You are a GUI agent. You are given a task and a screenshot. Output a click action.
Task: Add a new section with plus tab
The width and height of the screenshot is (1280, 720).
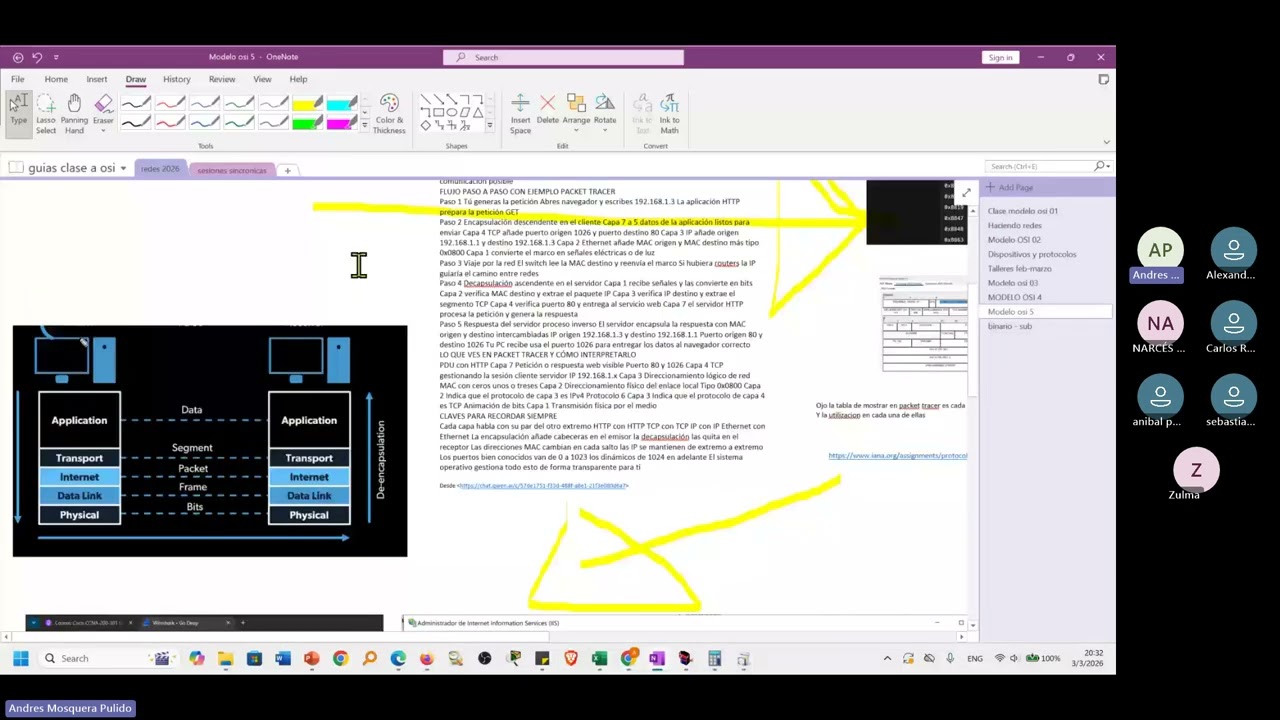point(287,170)
